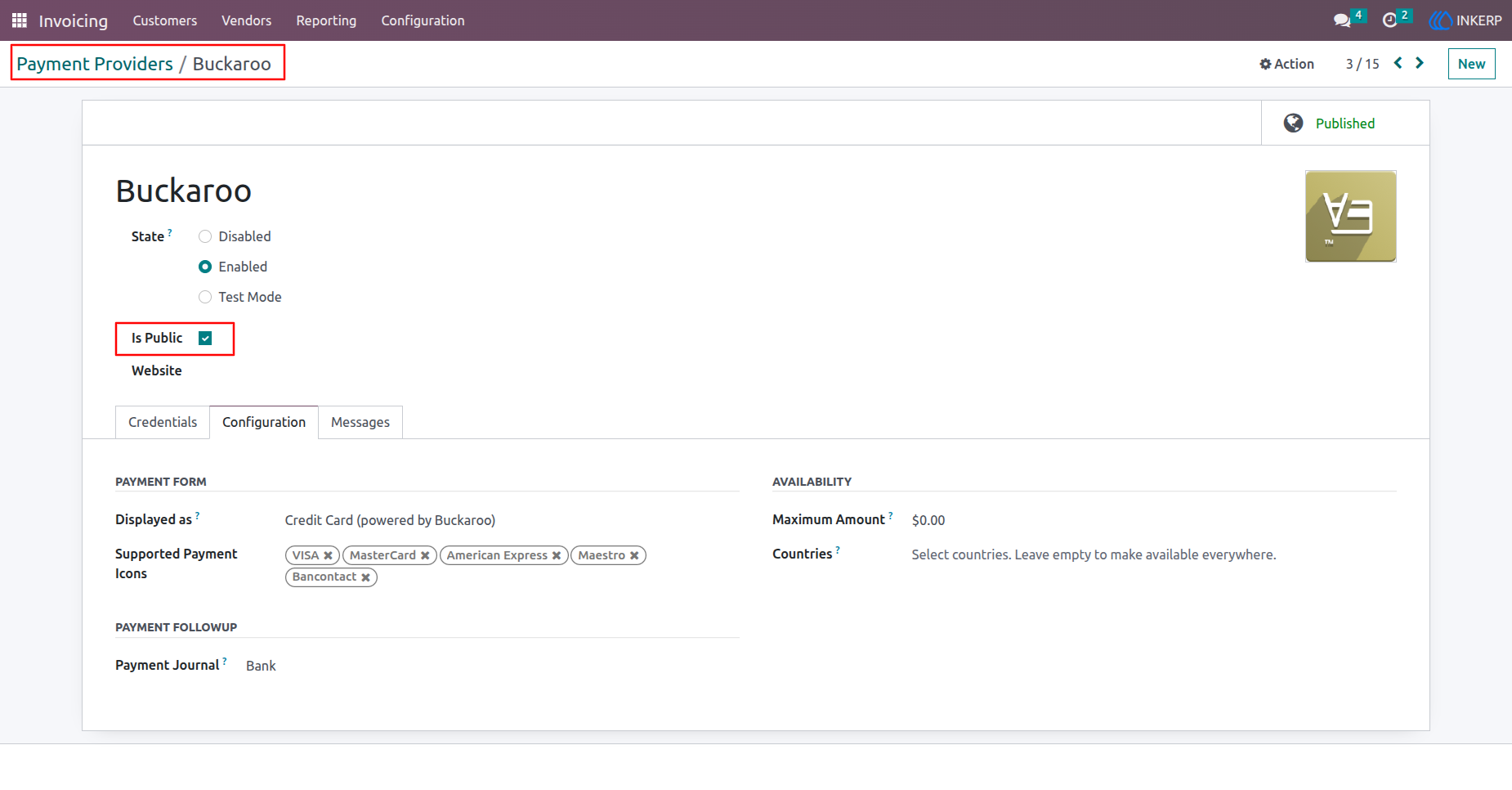1512x790 pixels.
Task: Select the Enabled state option
Action: click(205, 267)
